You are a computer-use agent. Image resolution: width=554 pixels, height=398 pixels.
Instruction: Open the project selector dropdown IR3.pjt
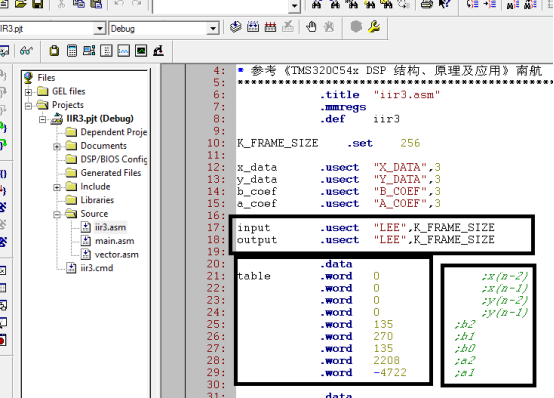[x=100, y=28]
